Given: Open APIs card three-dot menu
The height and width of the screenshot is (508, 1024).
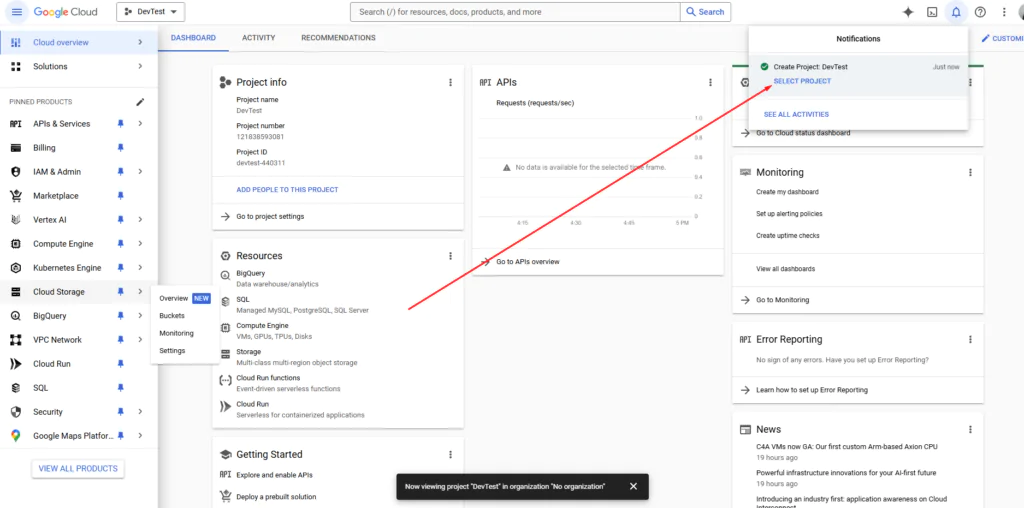Looking at the screenshot, I should [710, 82].
